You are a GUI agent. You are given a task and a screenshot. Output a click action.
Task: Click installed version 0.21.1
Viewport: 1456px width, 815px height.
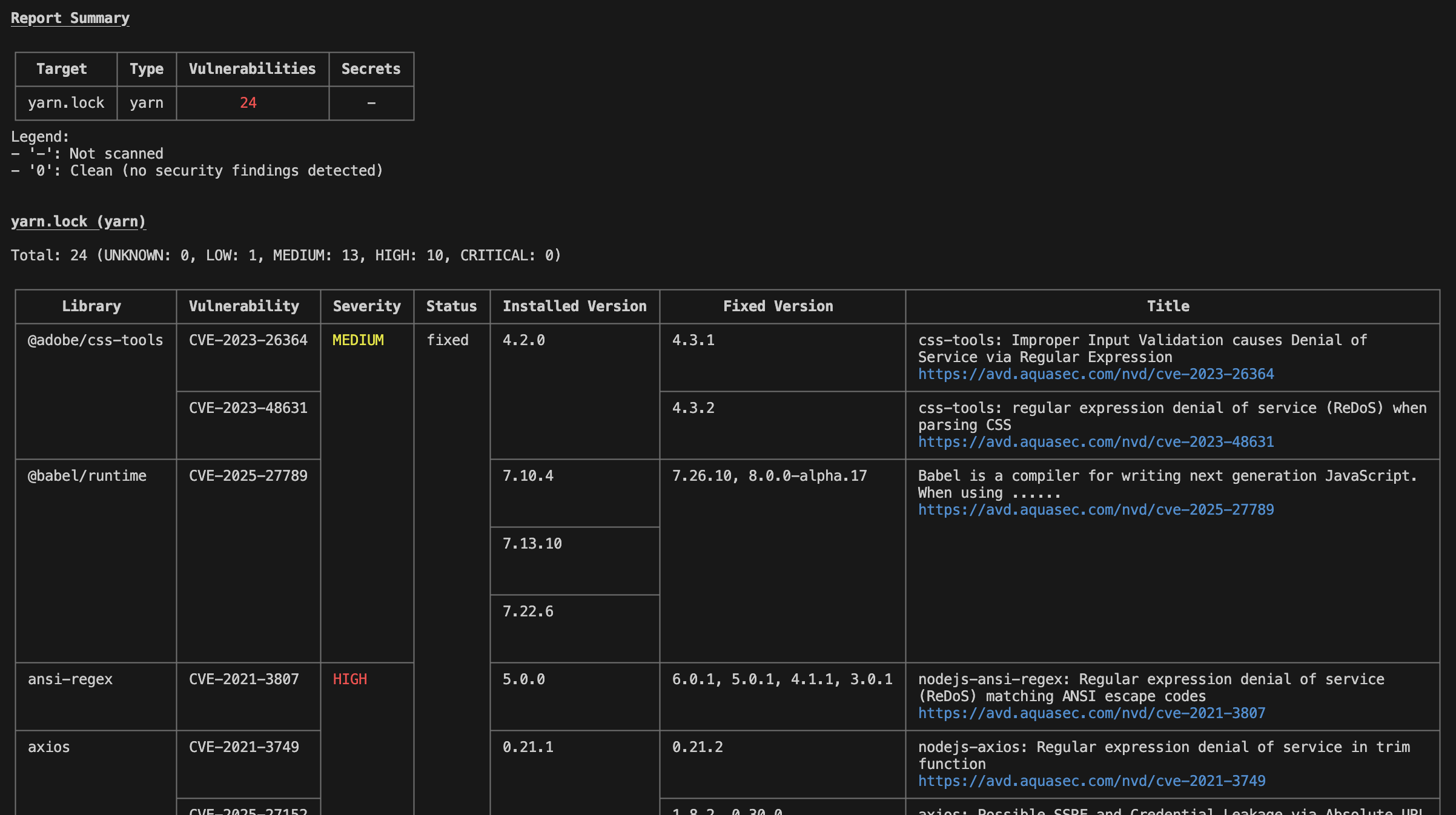click(x=528, y=747)
